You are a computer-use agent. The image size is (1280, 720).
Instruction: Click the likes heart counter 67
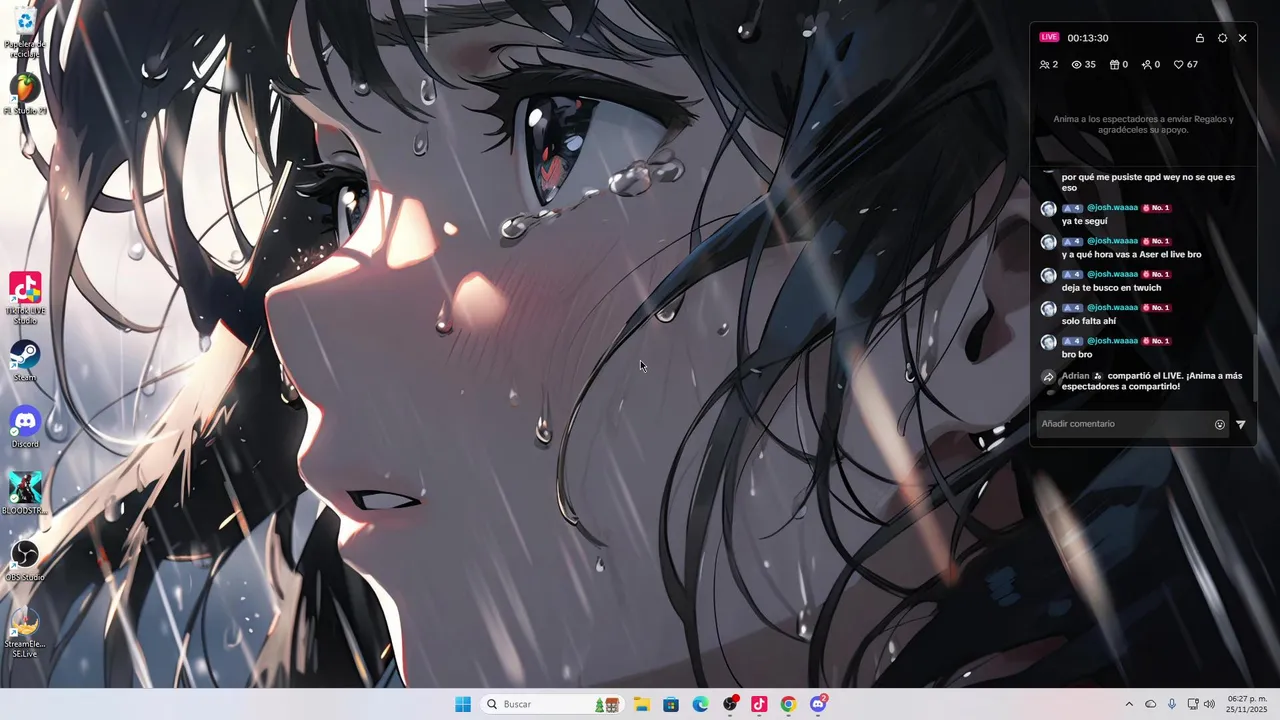[x=1186, y=64]
